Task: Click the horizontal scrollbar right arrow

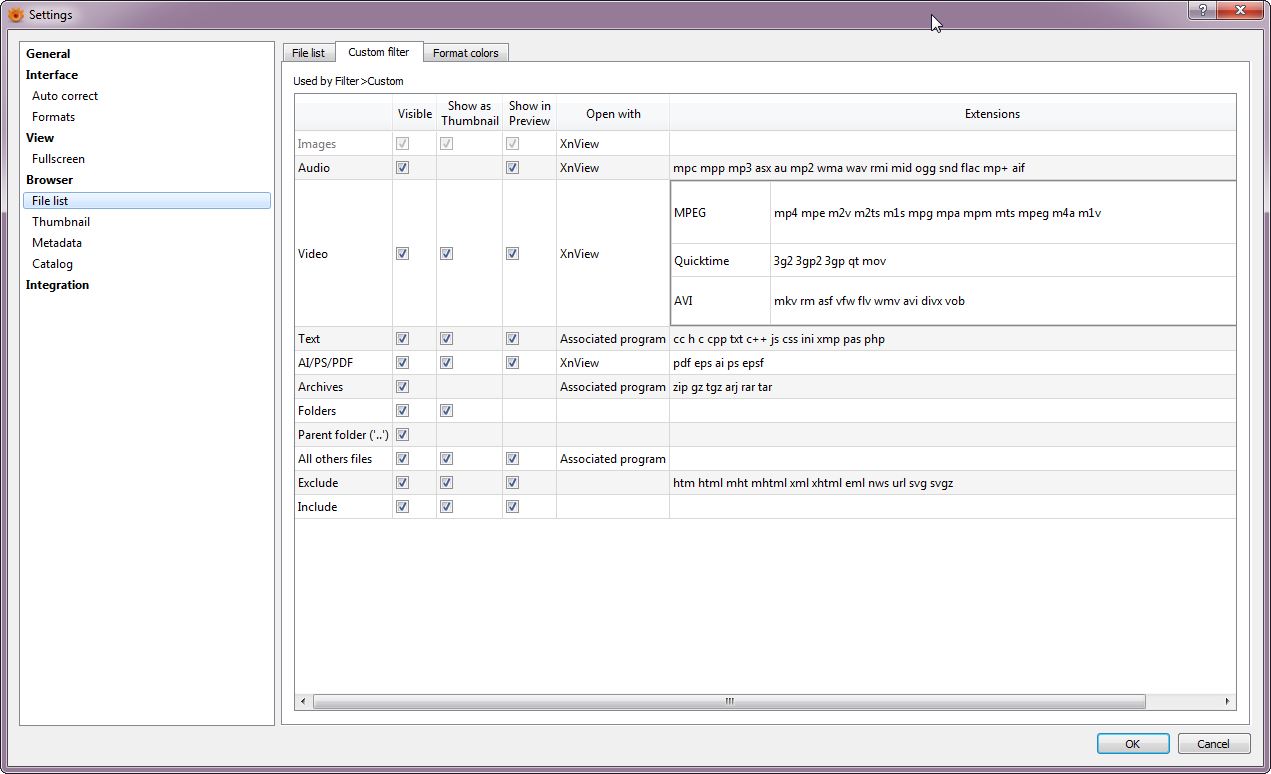Action: [x=1228, y=702]
